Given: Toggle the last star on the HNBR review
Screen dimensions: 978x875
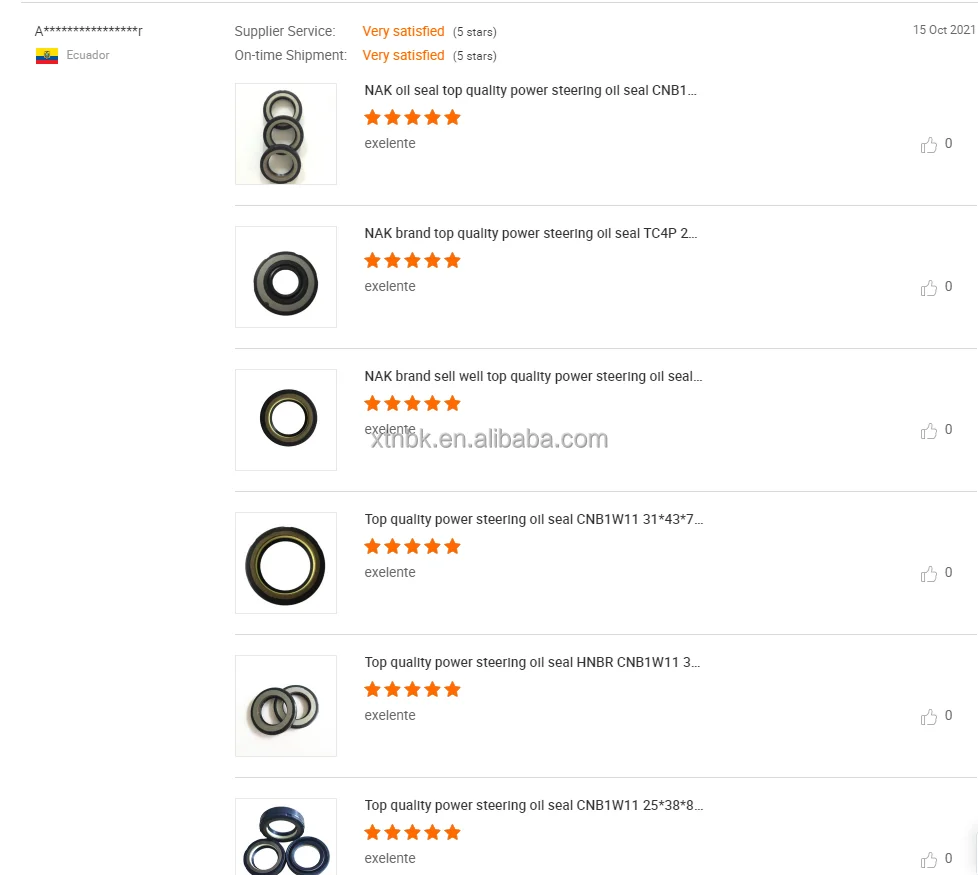Looking at the screenshot, I should click(453, 689).
